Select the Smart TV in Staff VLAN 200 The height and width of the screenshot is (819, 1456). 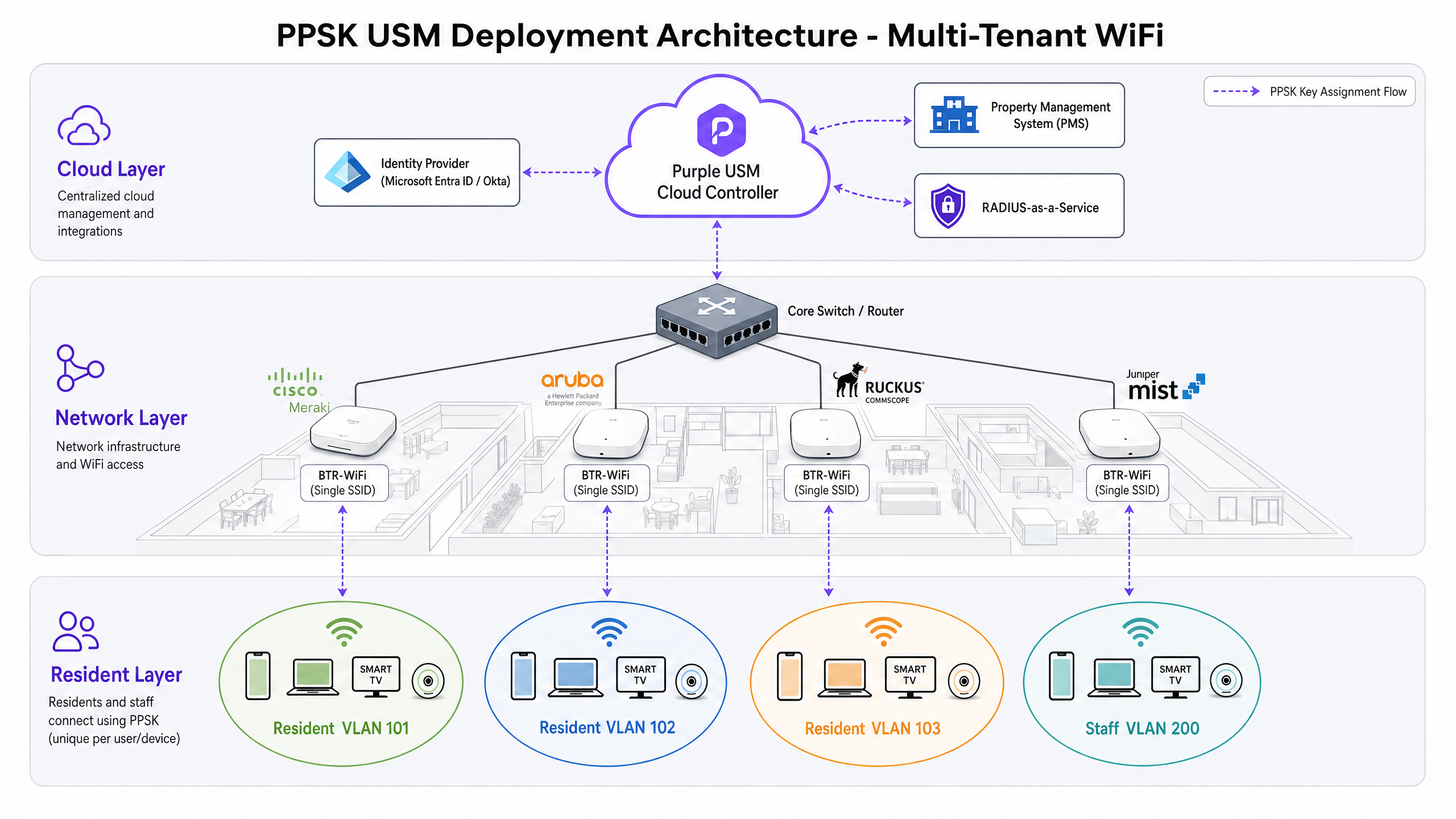point(1176,677)
